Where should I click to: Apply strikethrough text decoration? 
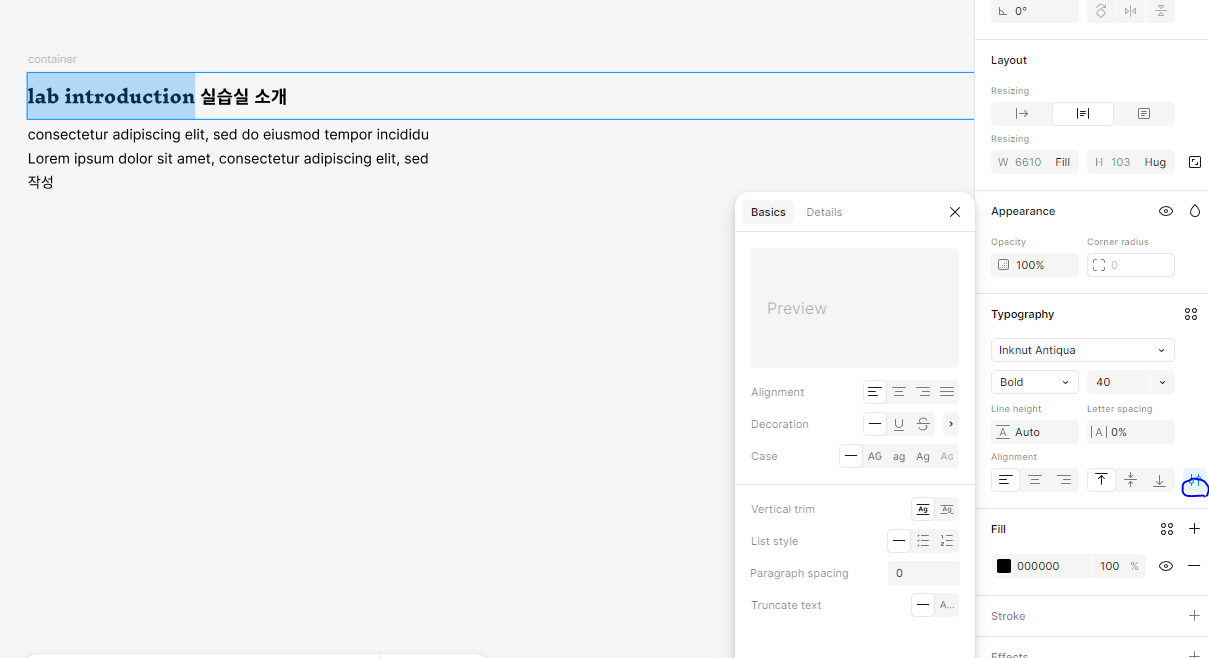pos(923,424)
